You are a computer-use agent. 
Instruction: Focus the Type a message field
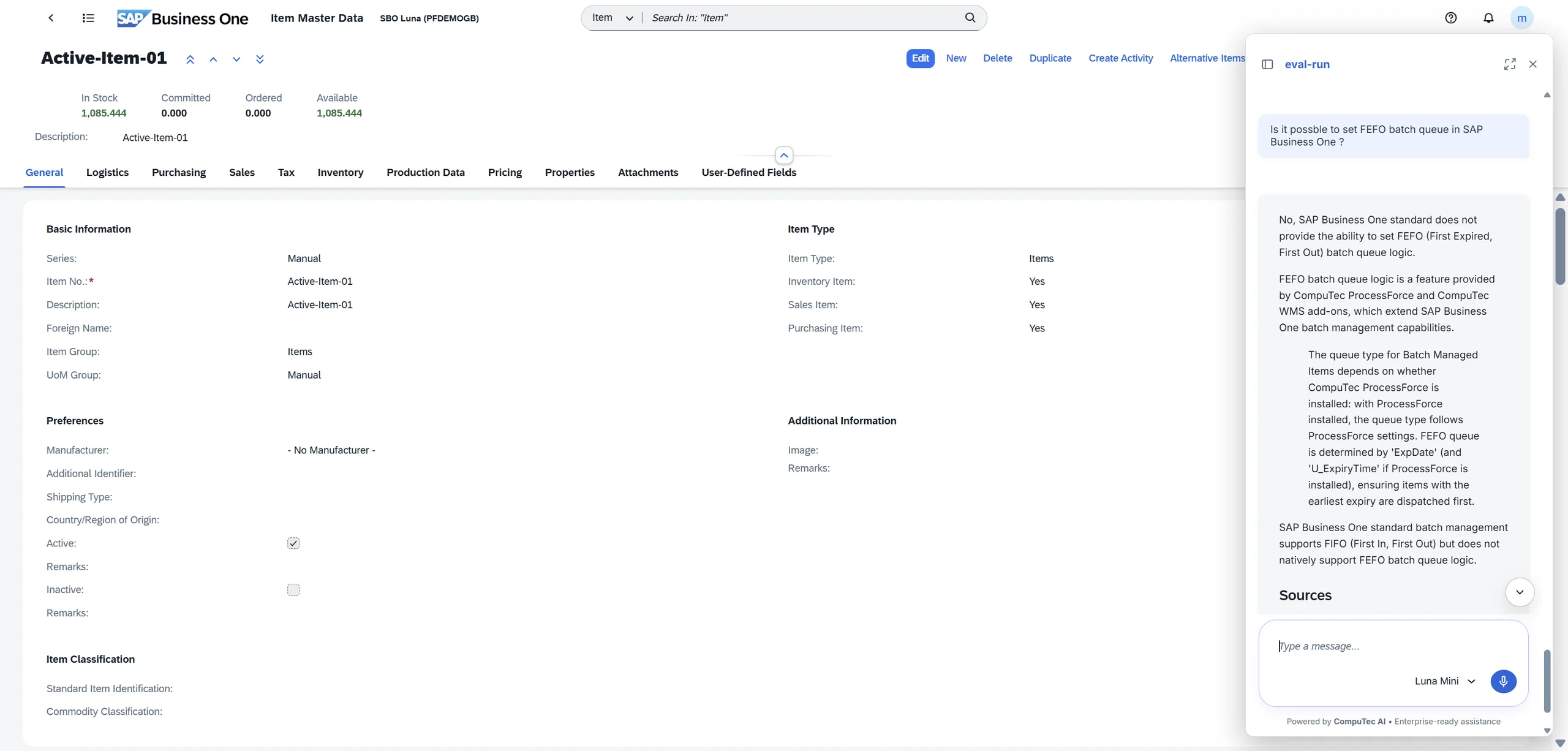1393,646
